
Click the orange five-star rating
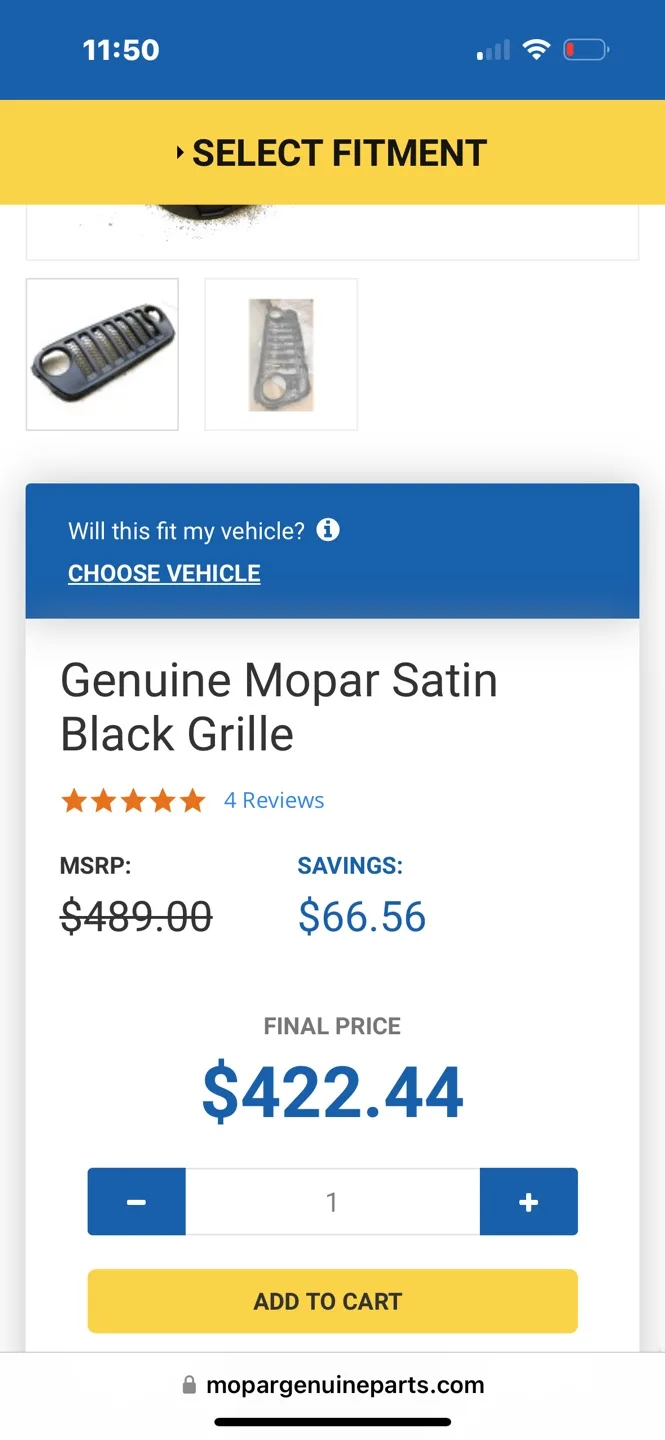pyautogui.click(x=133, y=800)
